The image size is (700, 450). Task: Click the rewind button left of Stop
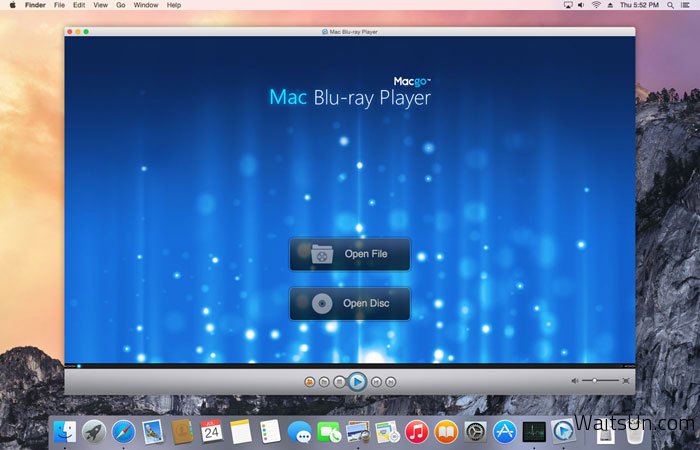pos(325,381)
